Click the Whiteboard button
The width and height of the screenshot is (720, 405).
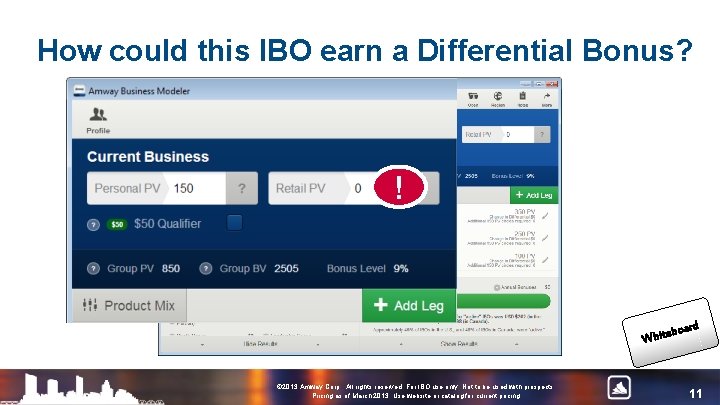pyautogui.click(x=670, y=332)
